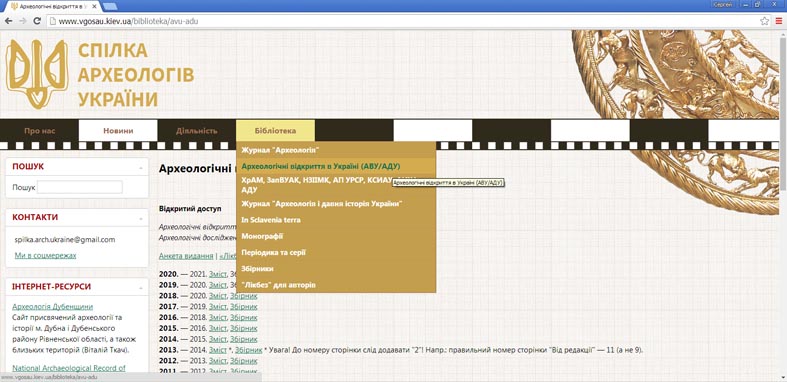Collapse the ІНТЕРНЕТ-РЕСУРСИ panel arrow
Image resolution: width=787 pixels, height=382 pixels.
coord(141,288)
